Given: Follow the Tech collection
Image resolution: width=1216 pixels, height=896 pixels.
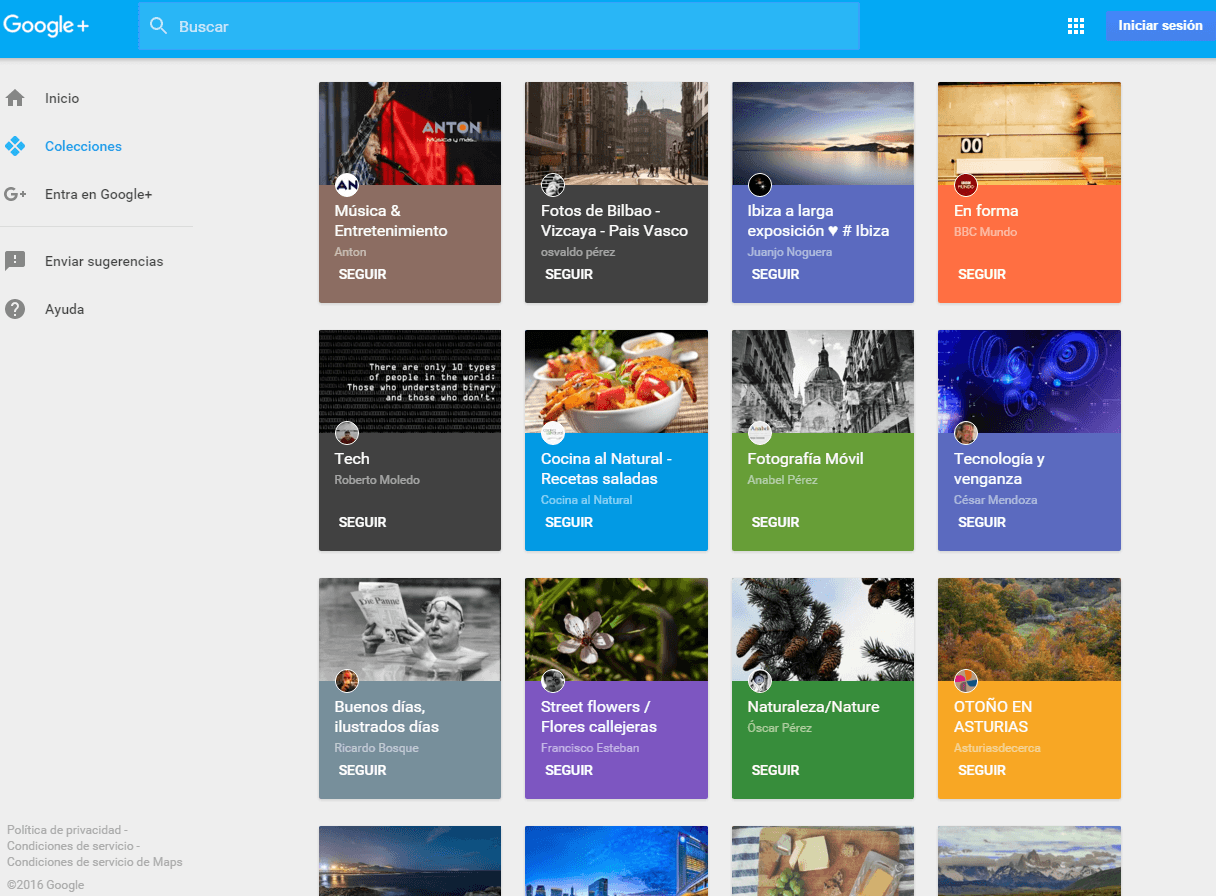Looking at the screenshot, I should point(362,522).
